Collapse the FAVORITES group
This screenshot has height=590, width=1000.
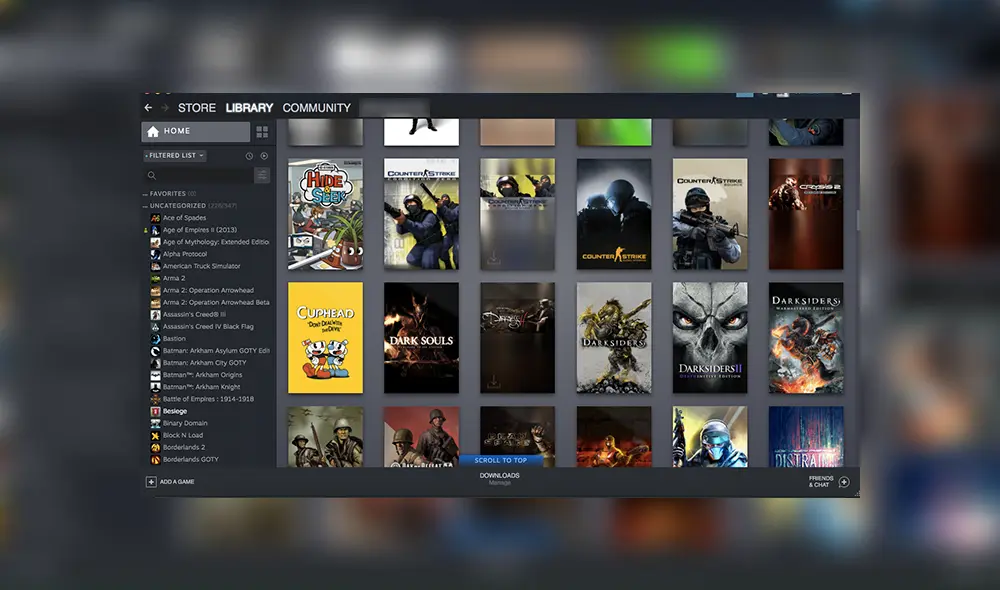click(147, 193)
